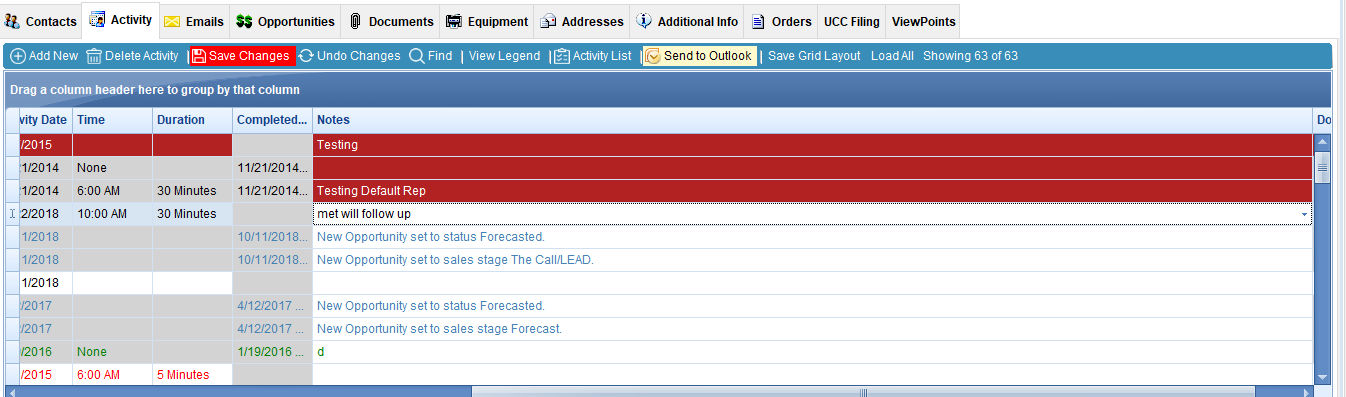Image resolution: width=1346 pixels, height=397 pixels.
Task: Click the Send to Outlook icon
Action: tap(652, 56)
